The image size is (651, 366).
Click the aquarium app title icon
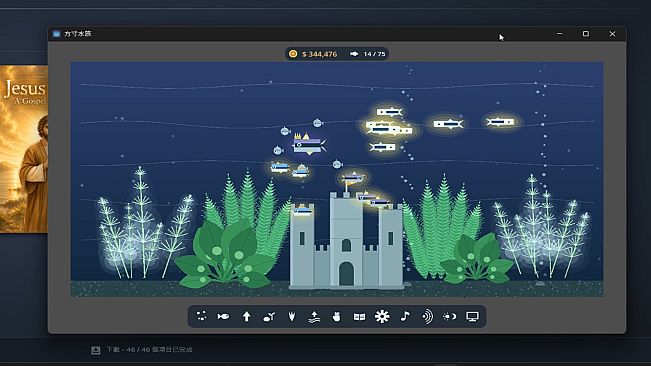point(56,34)
